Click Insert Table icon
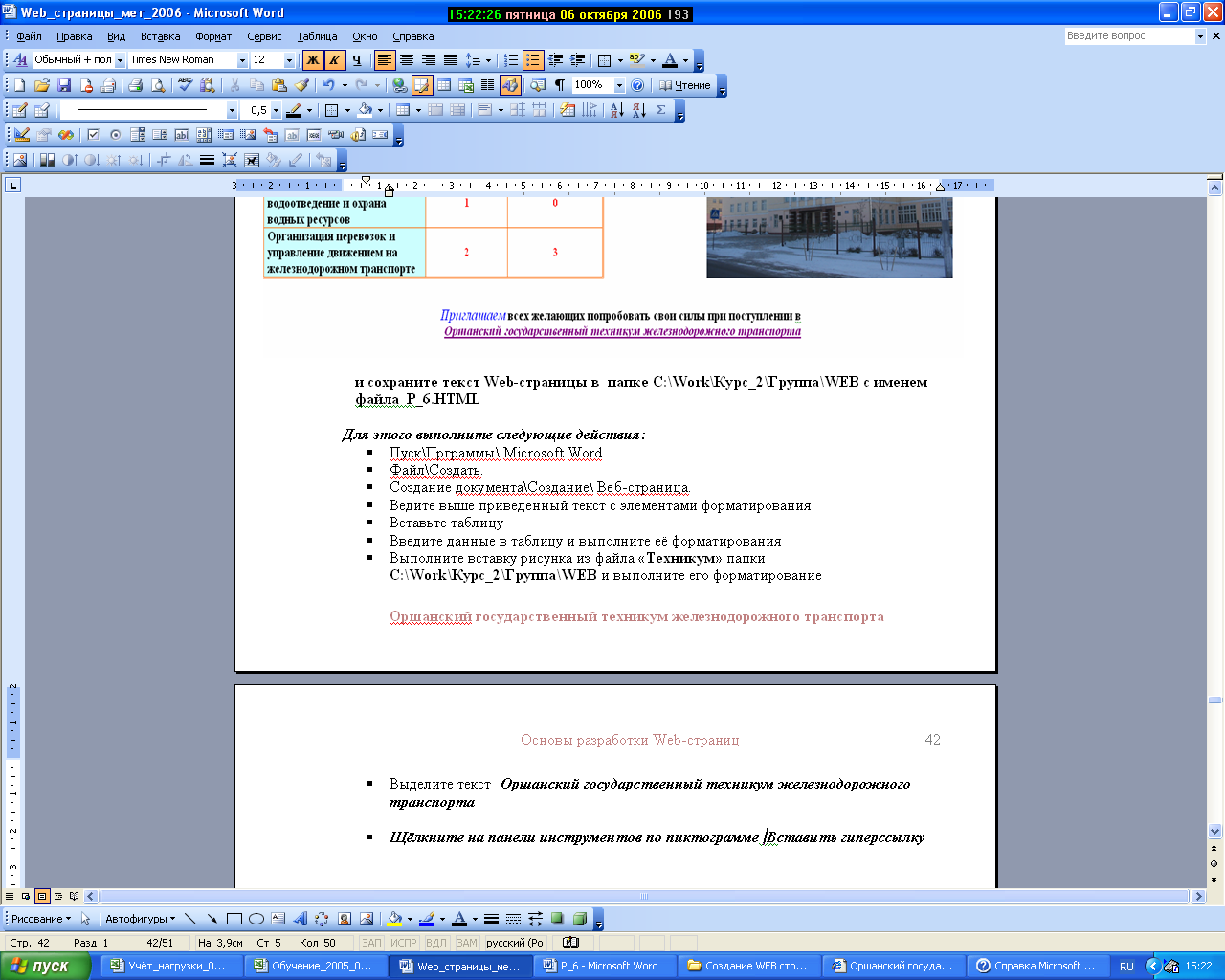Image resolution: width=1225 pixels, height=980 pixels. [444, 85]
